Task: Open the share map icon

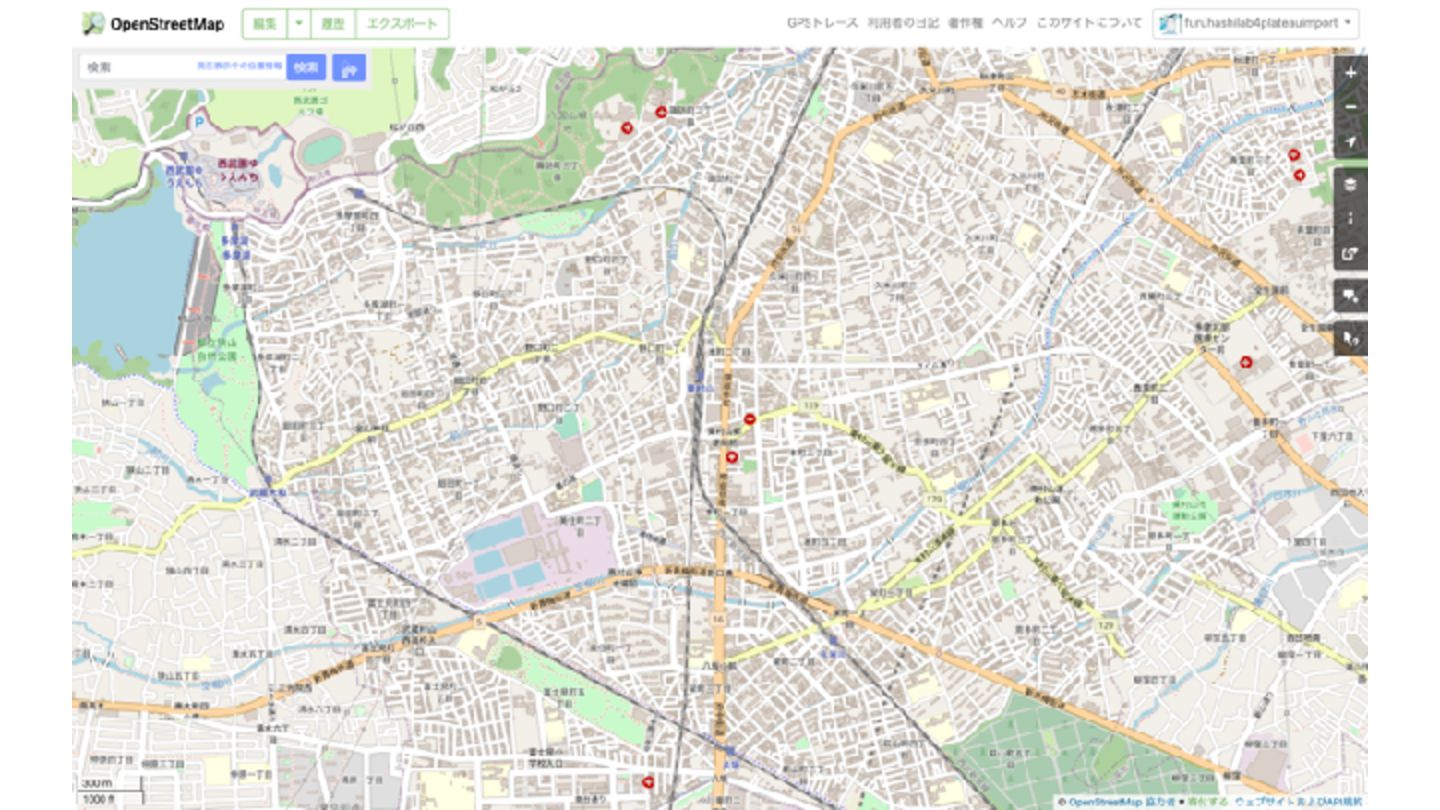Action: 1351,253
